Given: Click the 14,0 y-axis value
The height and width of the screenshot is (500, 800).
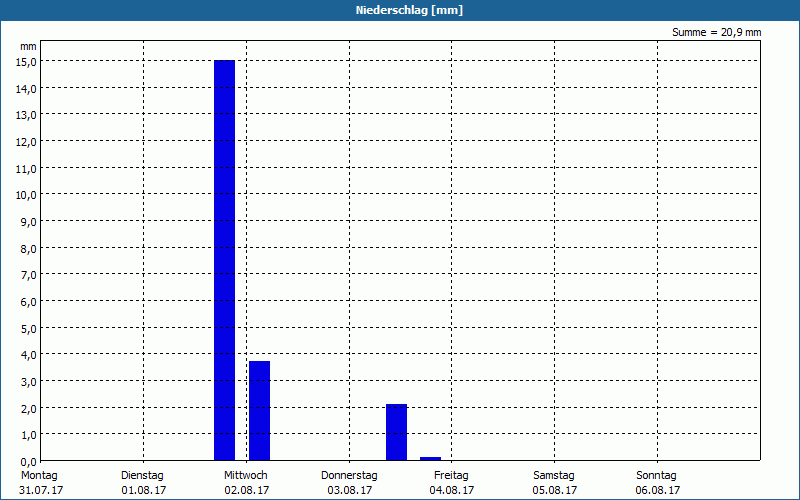Looking at the screenshot, I should click(26, 89).
